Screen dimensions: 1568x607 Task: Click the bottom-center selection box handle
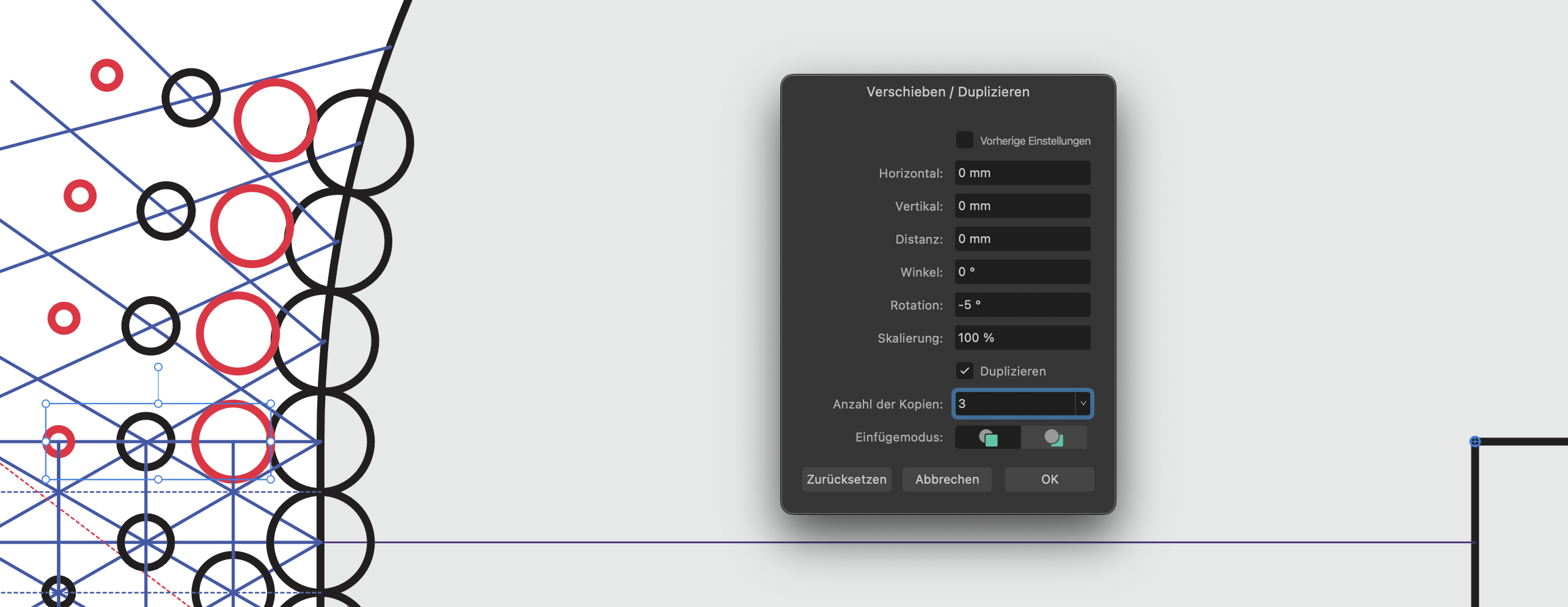click(158, 479)
